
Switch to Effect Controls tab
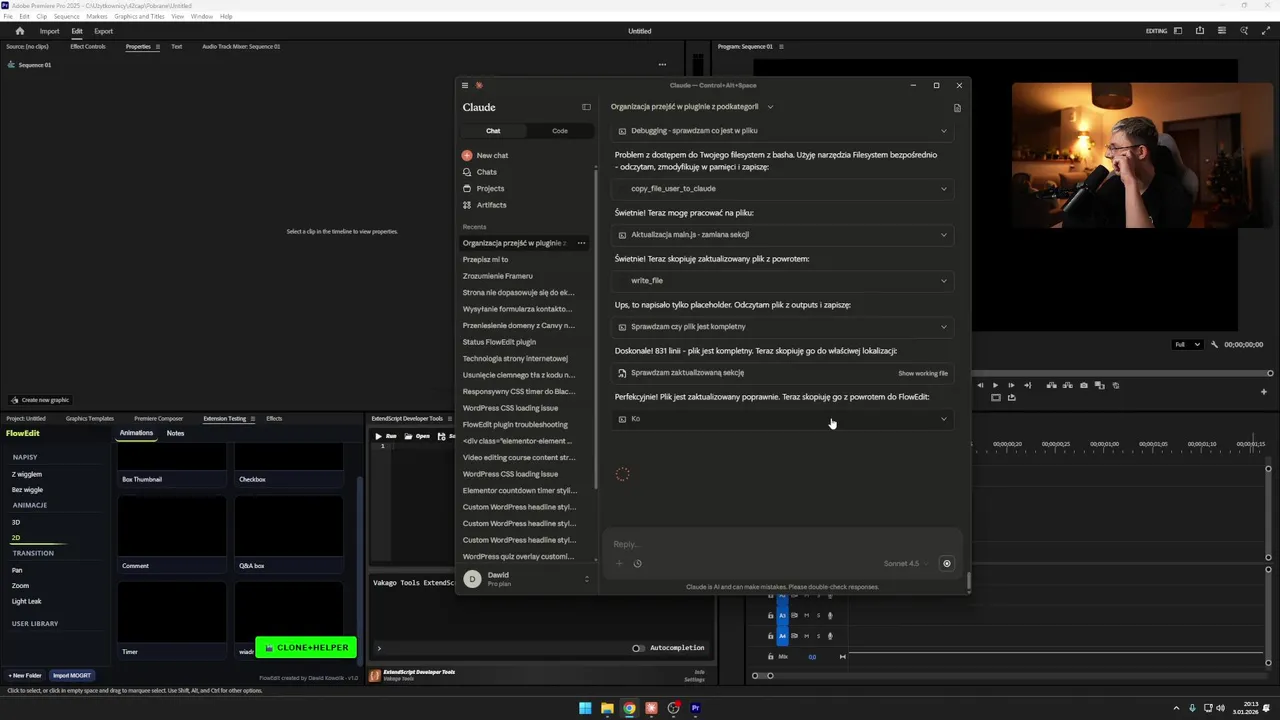coord(88,46)
